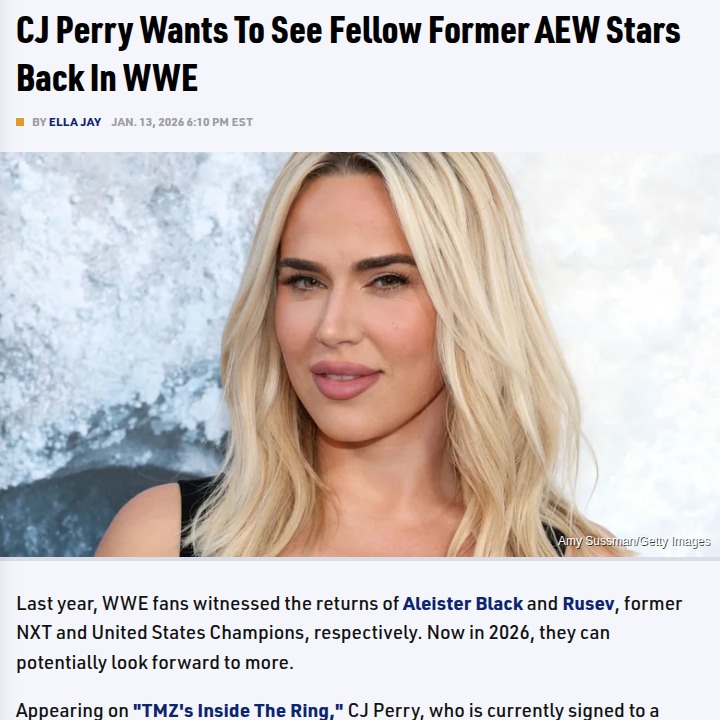Open the featured photo of CJ Perry

(x=360, y=354)
